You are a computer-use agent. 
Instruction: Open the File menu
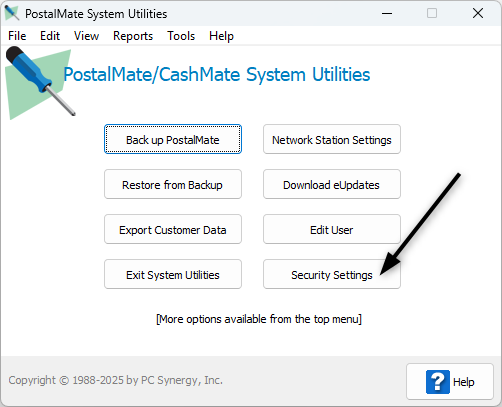click(17, 36)
